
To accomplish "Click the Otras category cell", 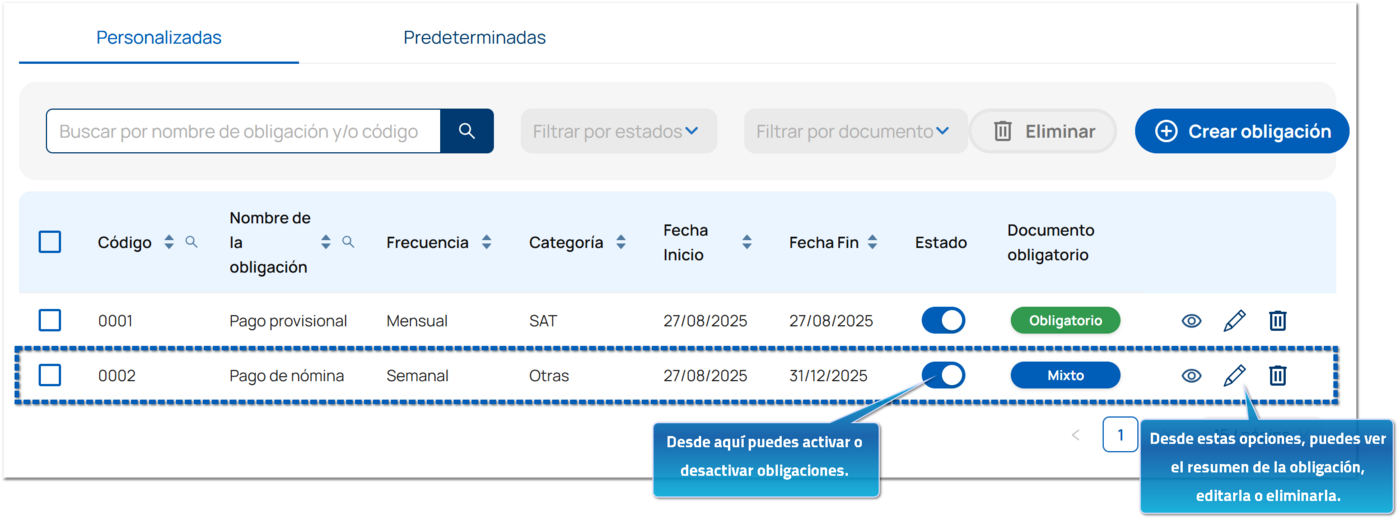I will pyautogui.click(x=549, y=376).
